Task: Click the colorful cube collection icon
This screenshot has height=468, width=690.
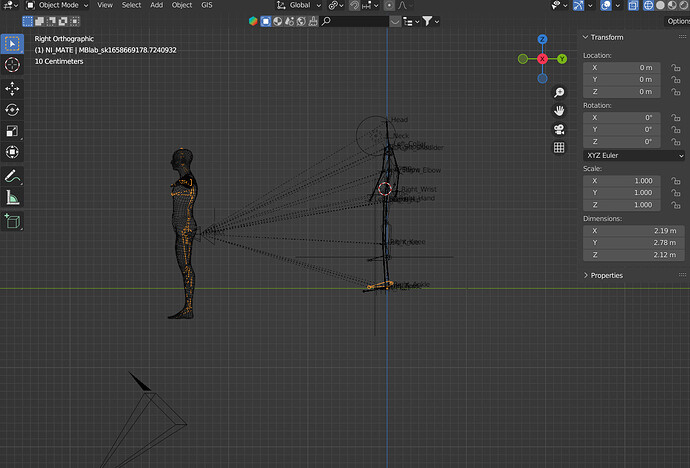Action: (253, 21)
